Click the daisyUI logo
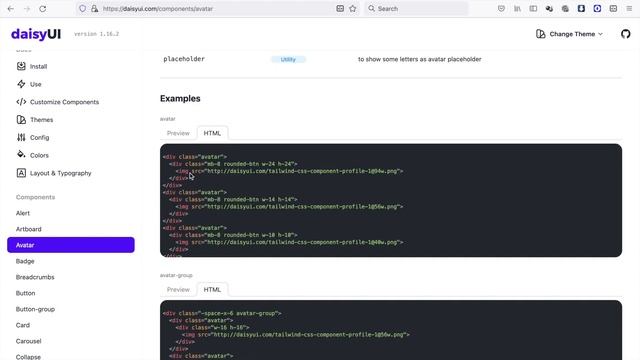 coord(36,34)
